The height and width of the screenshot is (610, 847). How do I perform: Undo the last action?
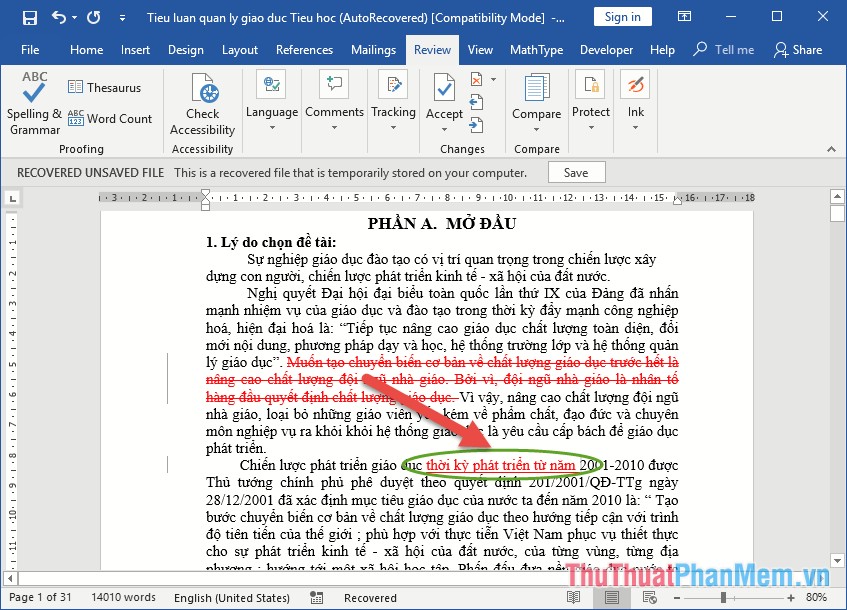(x=59, y=17)
